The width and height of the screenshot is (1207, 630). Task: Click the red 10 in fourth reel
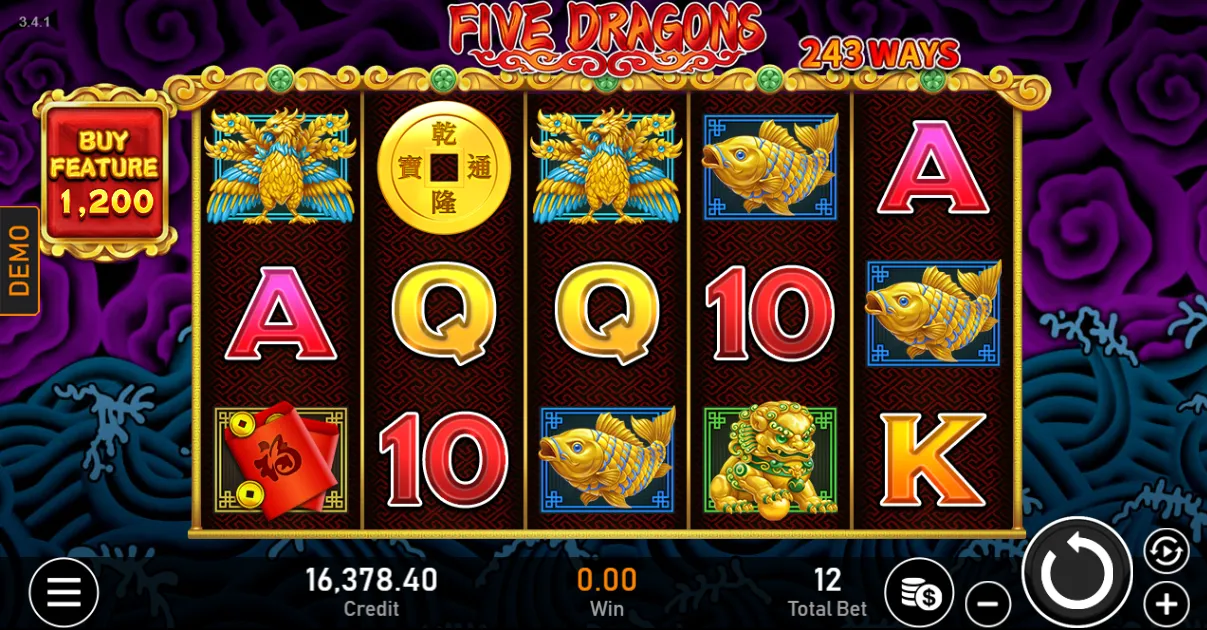(769, 313)
